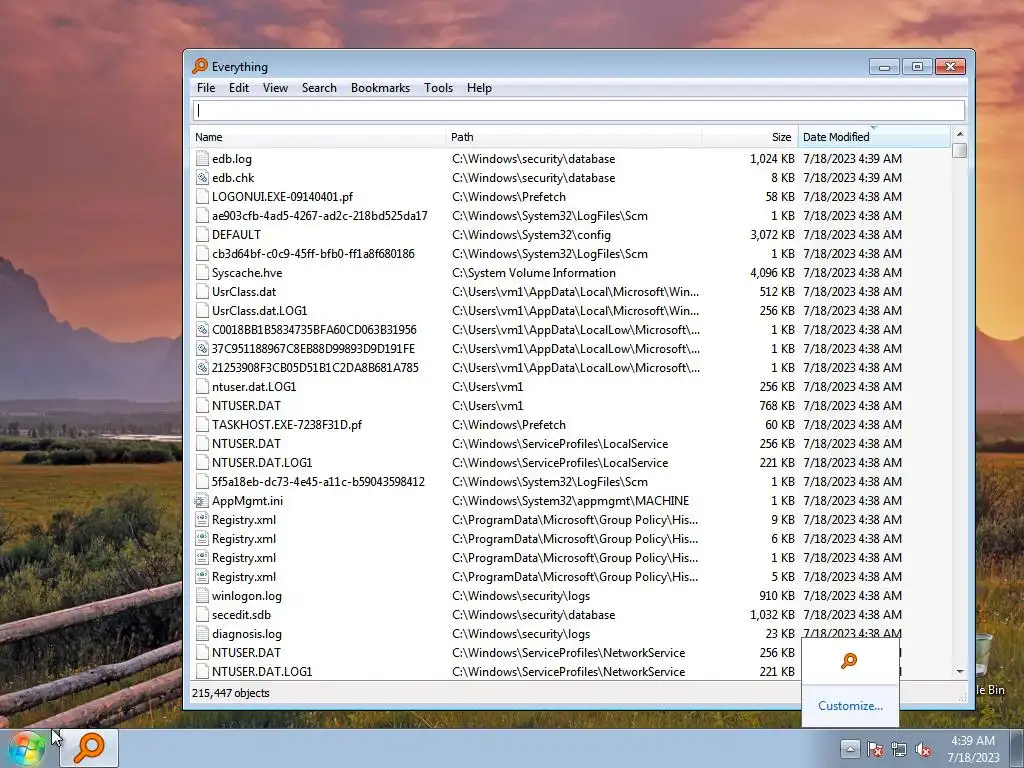This screenshot has height=768, width=1024.
Task: Click the 1,032 KB size cell
Action: pyautogui.click(x=772, y=615)
